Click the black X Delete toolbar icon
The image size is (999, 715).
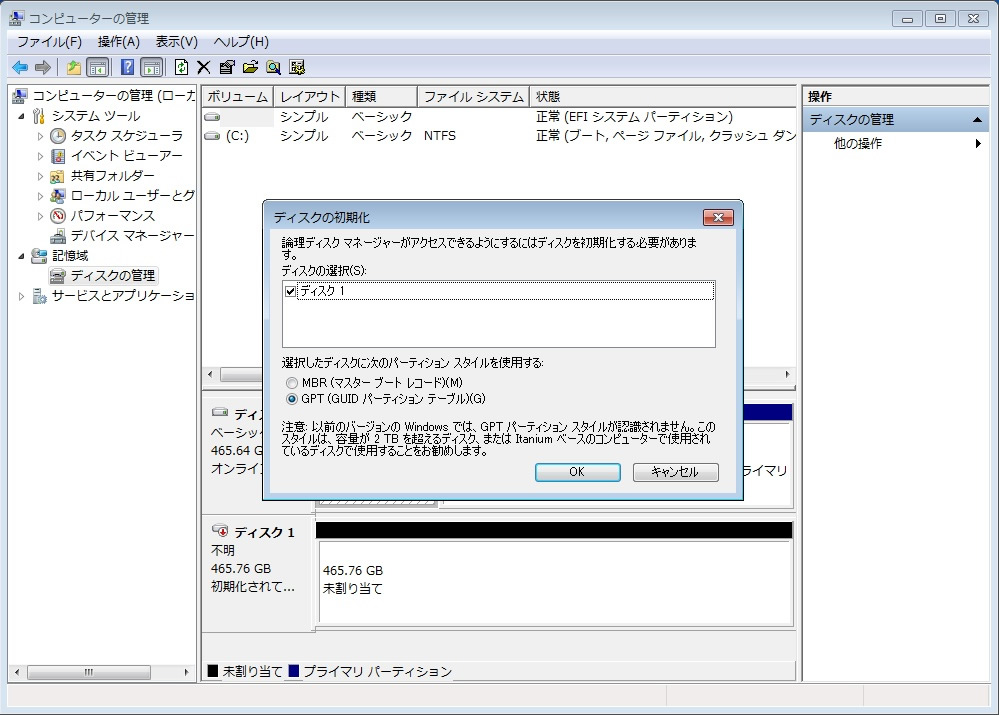204,67
